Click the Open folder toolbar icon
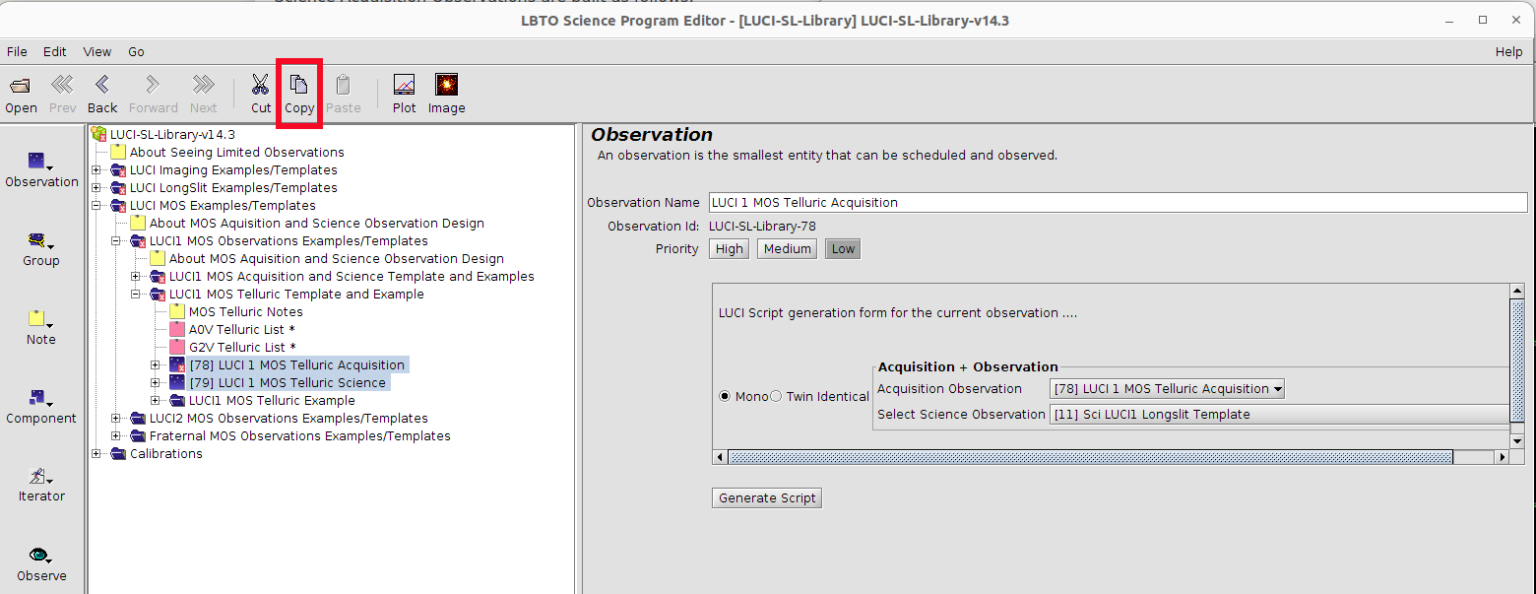 (20, 86)
